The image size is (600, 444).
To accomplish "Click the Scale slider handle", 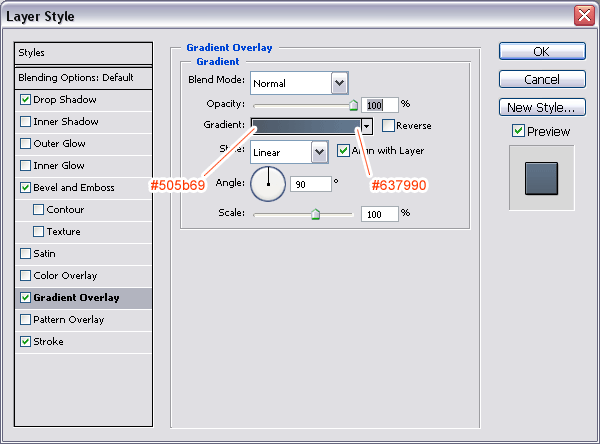I will coord(315,213).
